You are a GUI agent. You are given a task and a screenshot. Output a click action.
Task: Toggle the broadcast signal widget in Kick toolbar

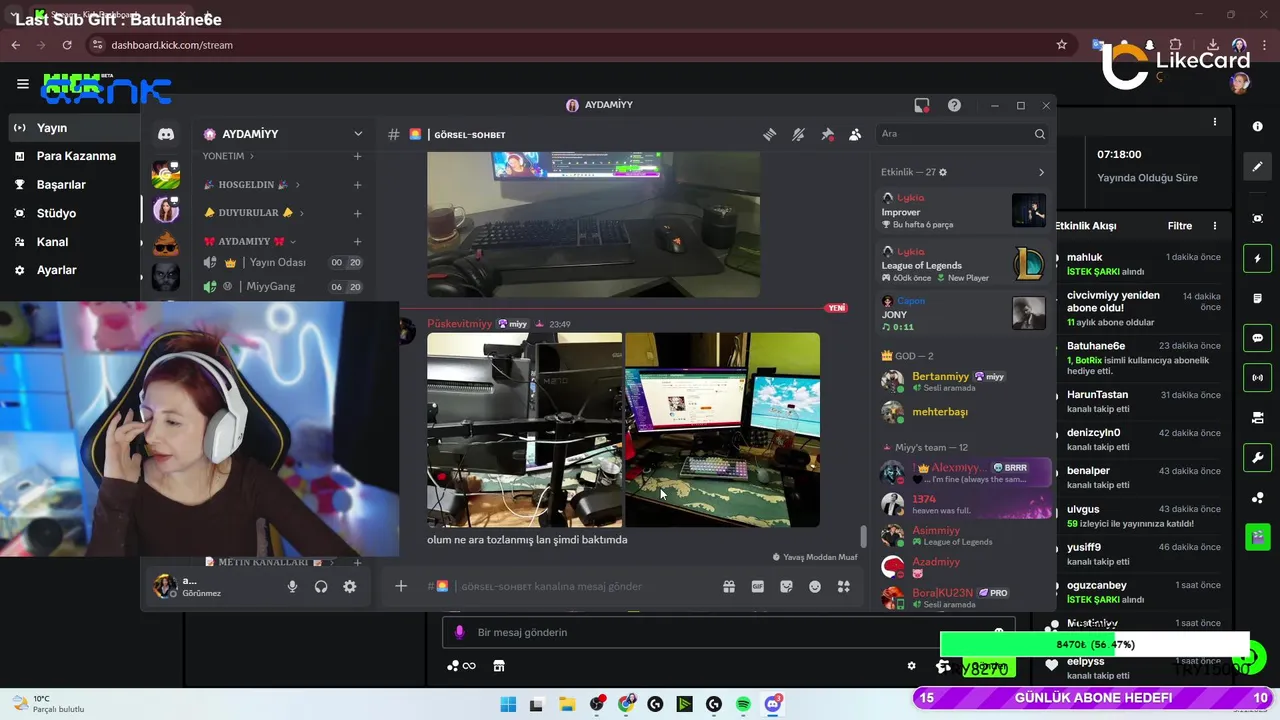[x=1258, y=378]
